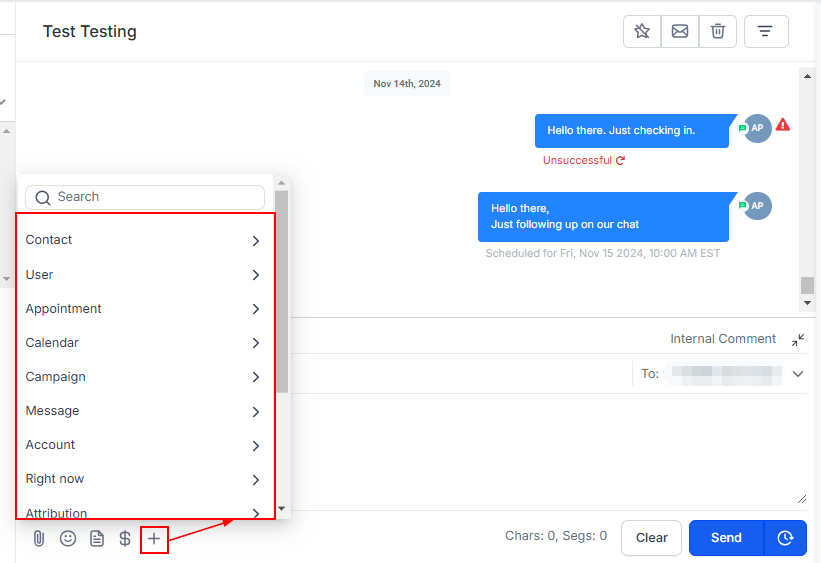The image size is (821, 563).
Task: Click AP avatar on follow-up message
Action: coord(757,206)
